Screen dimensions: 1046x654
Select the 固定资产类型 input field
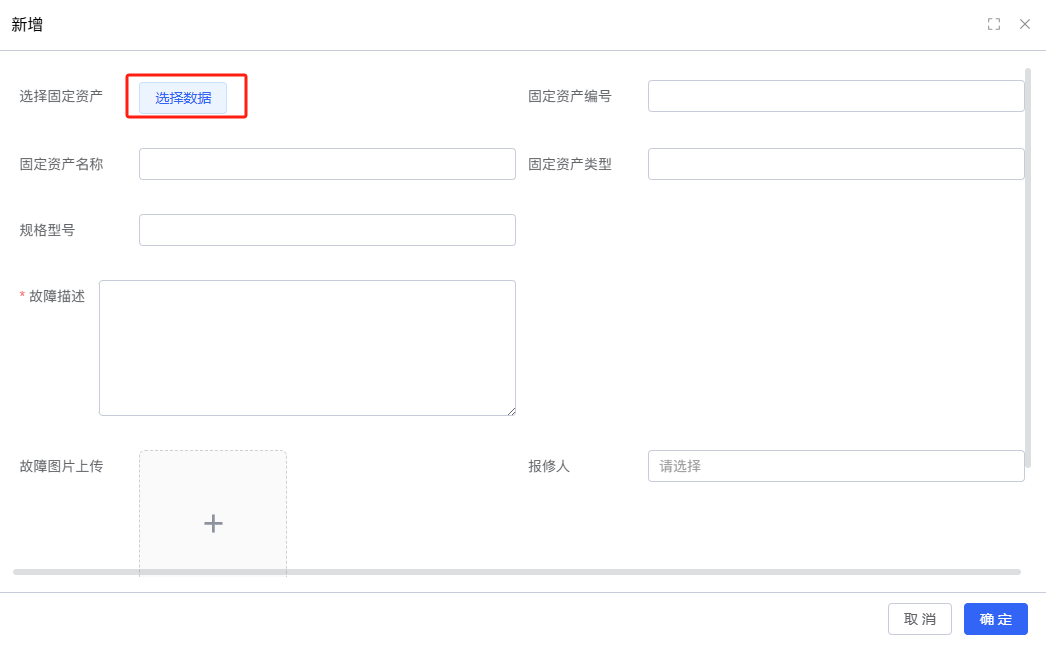click(836, 164)
